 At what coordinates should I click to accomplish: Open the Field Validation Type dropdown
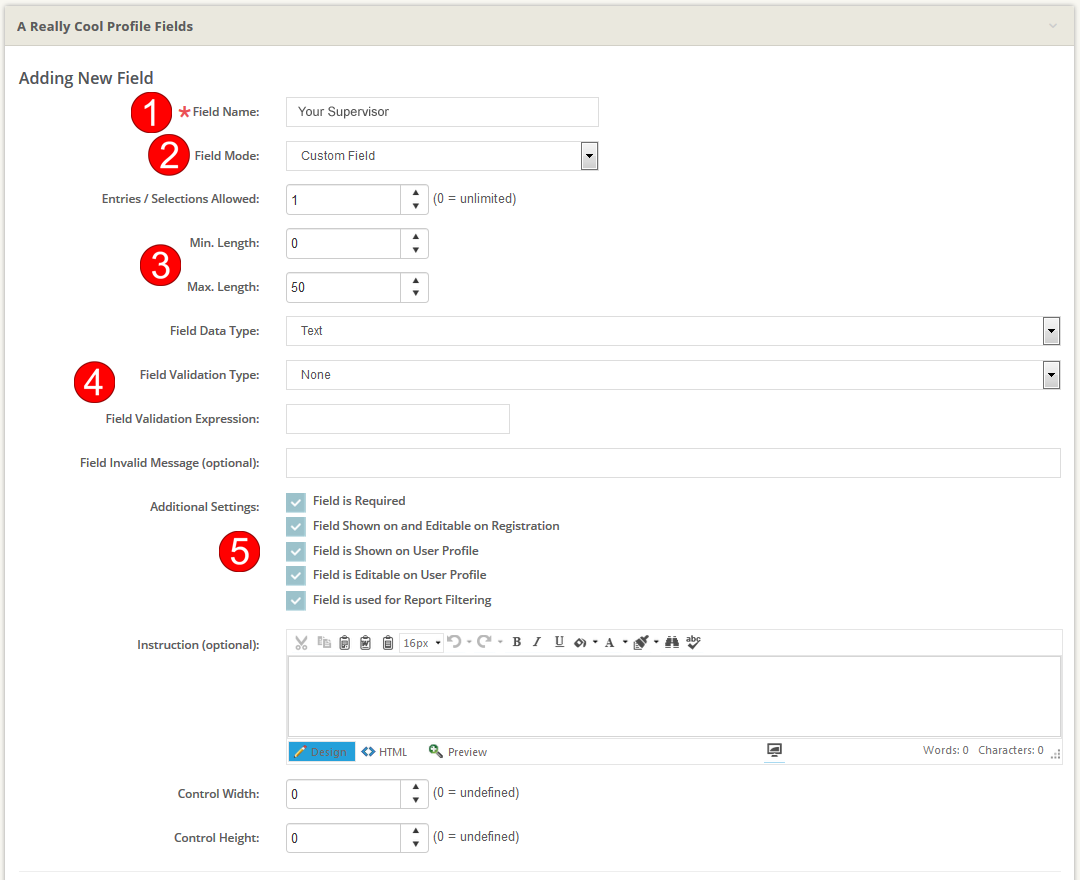pos(1050,375)
